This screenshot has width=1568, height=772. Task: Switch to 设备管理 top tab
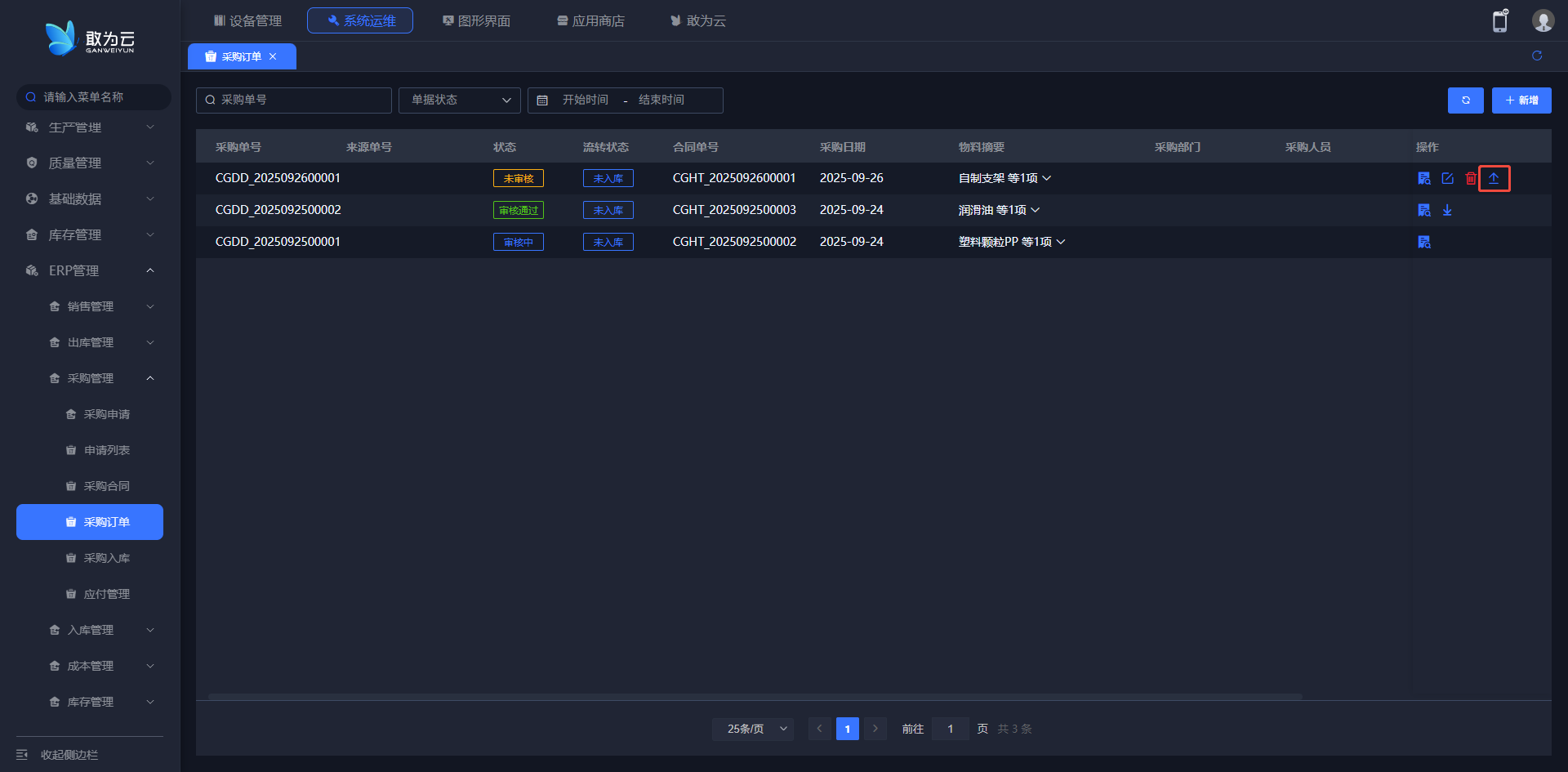pyautogui.click(x=247, y=20)
